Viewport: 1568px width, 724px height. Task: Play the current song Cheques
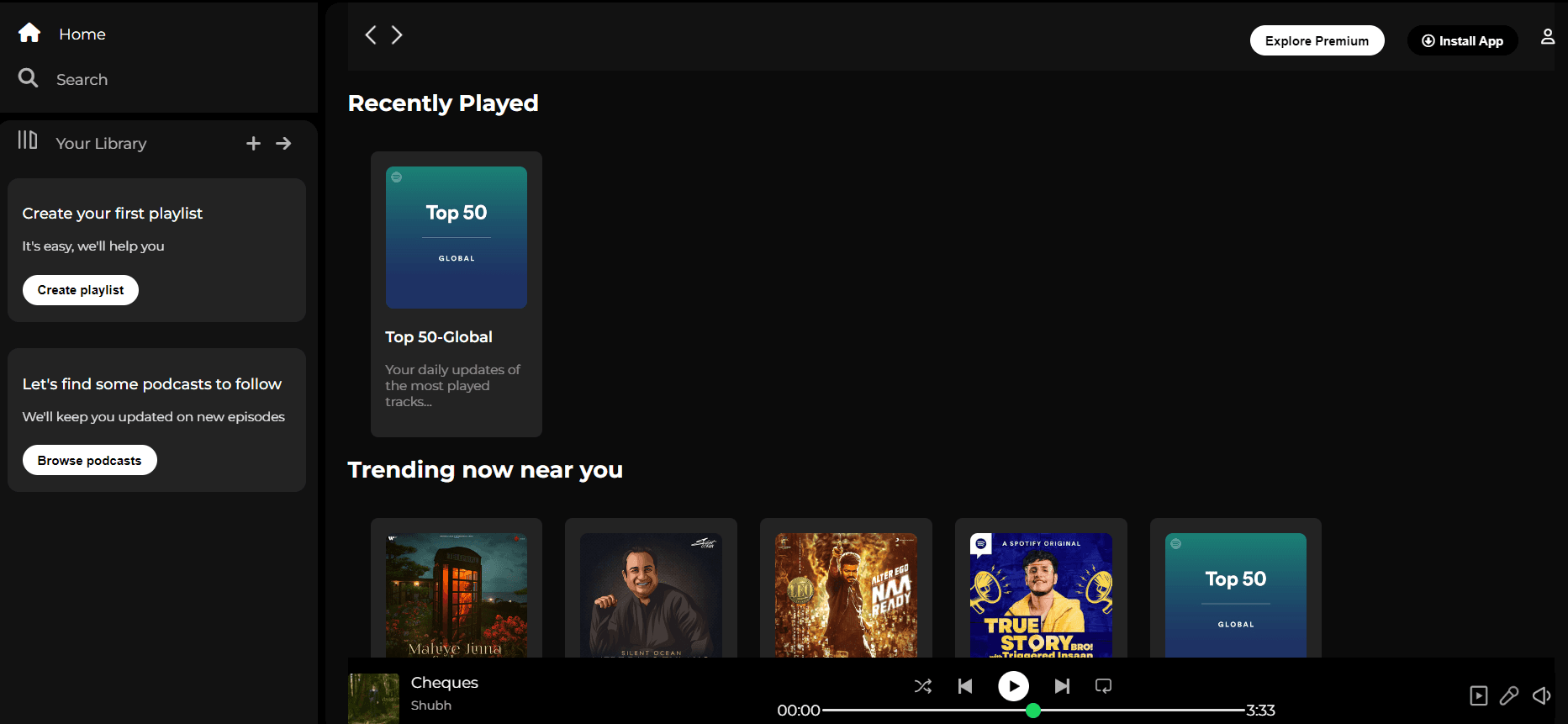point(1013,686)
